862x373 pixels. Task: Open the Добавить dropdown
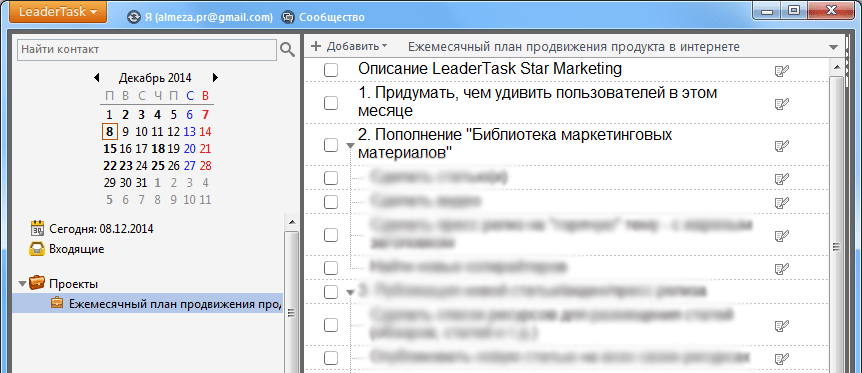pos(349,47)
